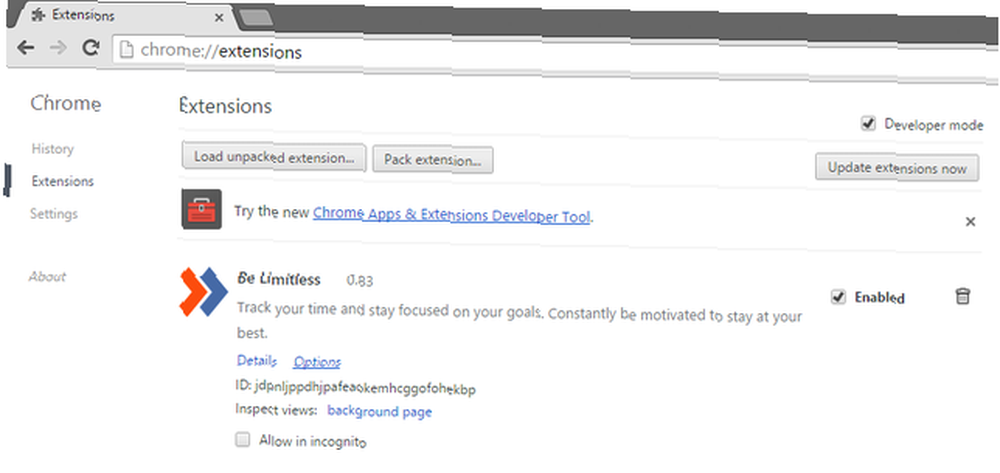Screen dimensions: 1000x473
Task: Open History in the Chrome sidebar
Action: (x=52, y=149)
